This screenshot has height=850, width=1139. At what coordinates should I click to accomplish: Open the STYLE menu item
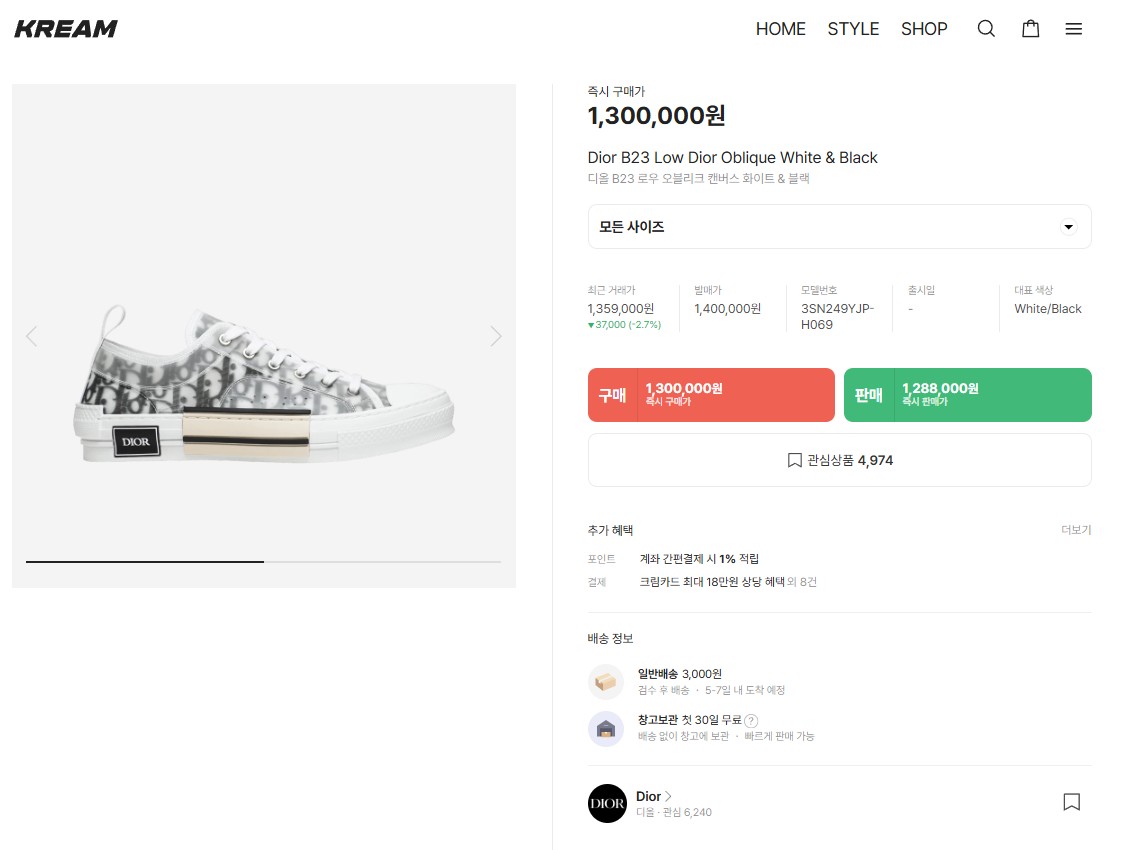coord(853,29)
